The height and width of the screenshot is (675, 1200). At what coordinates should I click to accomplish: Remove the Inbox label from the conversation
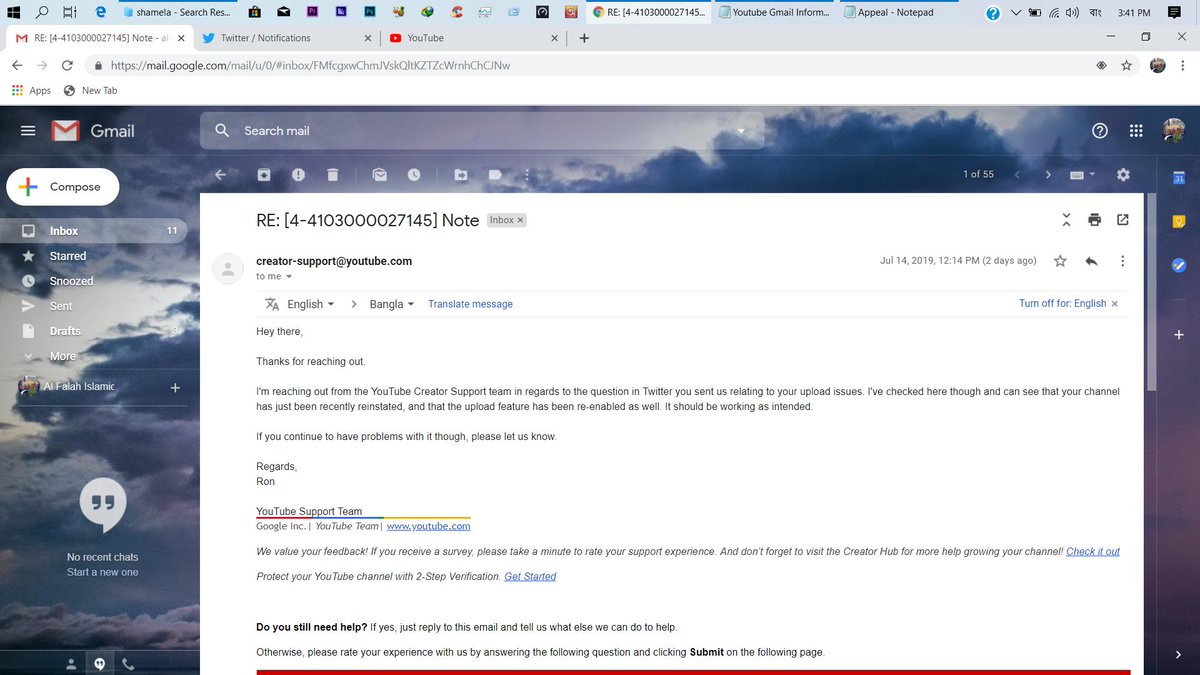click(x=520, y=220)
